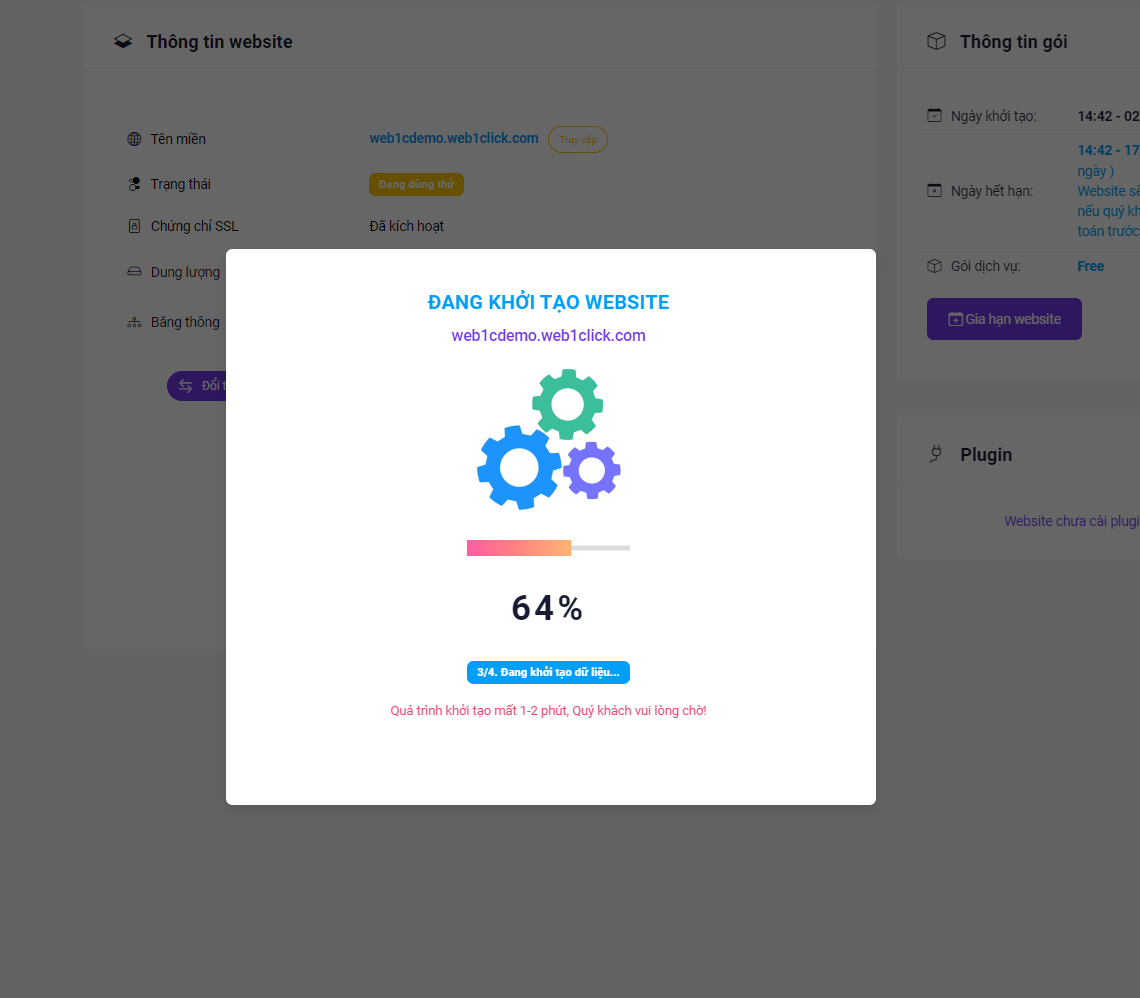Click the Băng thông network icon
Viewport: 1140px width, 998px height.
coord(135,322)
